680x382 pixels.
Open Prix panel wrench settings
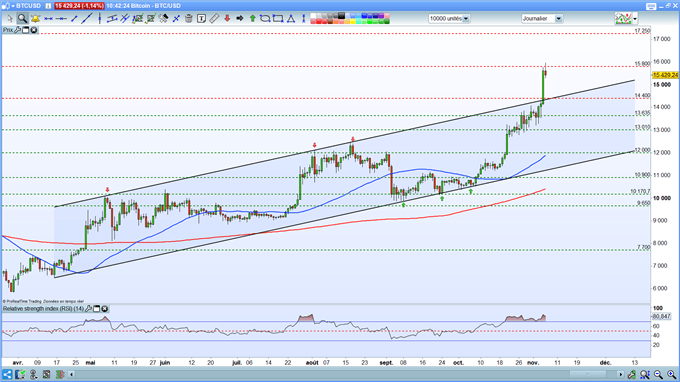click(17, 30)
